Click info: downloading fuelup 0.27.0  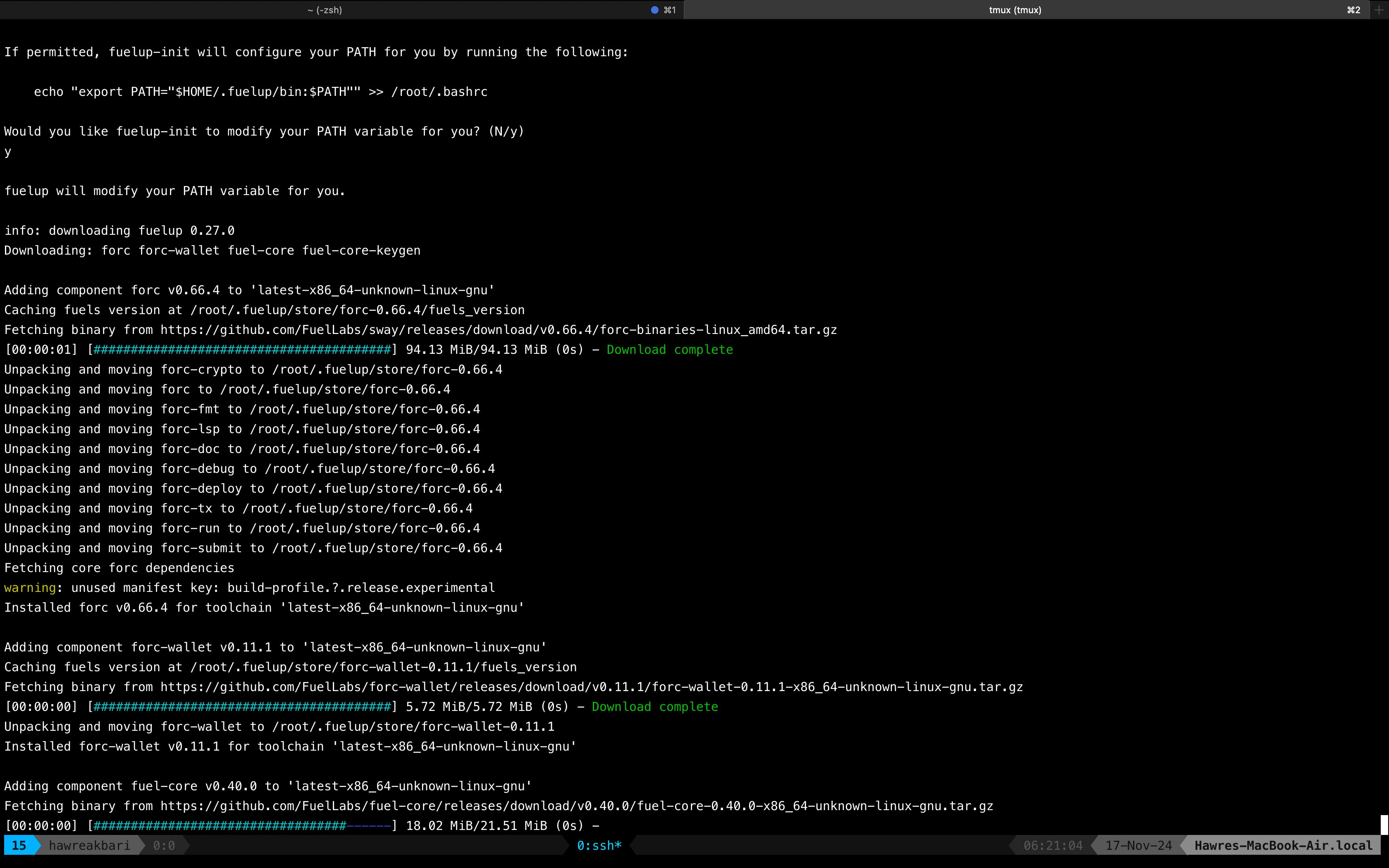pos(119,230)
